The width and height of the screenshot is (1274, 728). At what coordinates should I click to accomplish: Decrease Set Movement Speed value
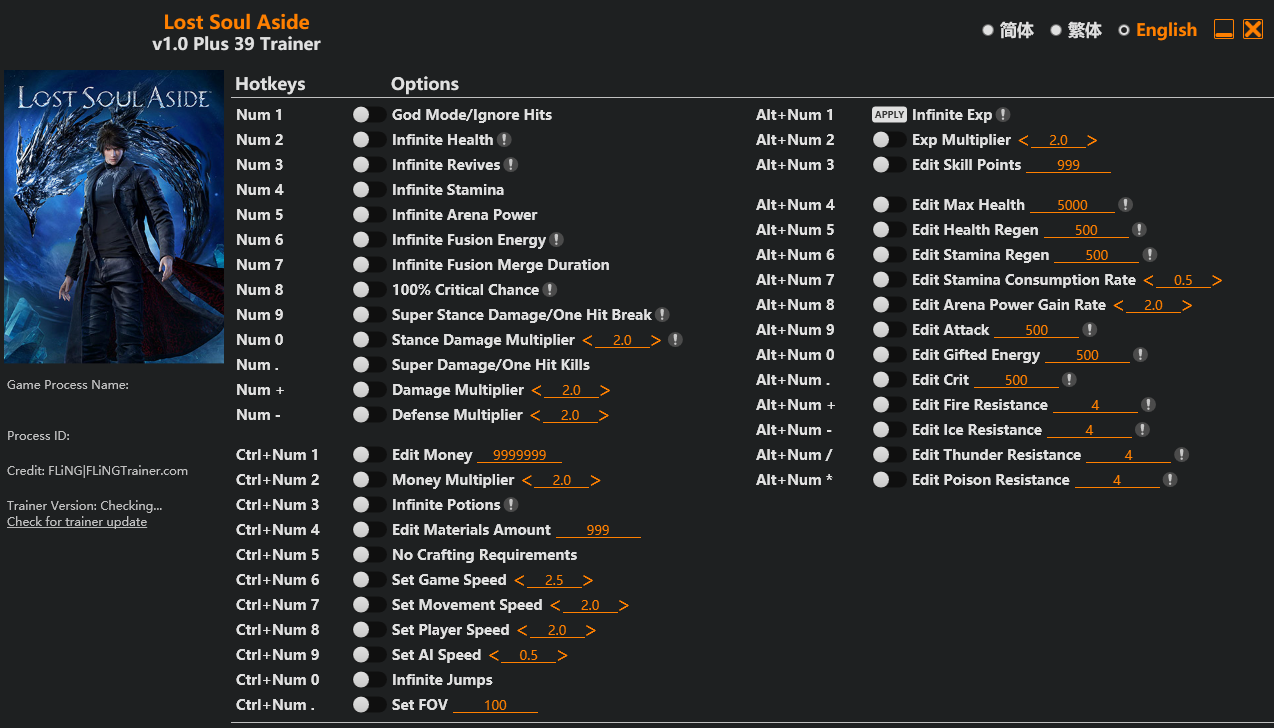point(555,606)
